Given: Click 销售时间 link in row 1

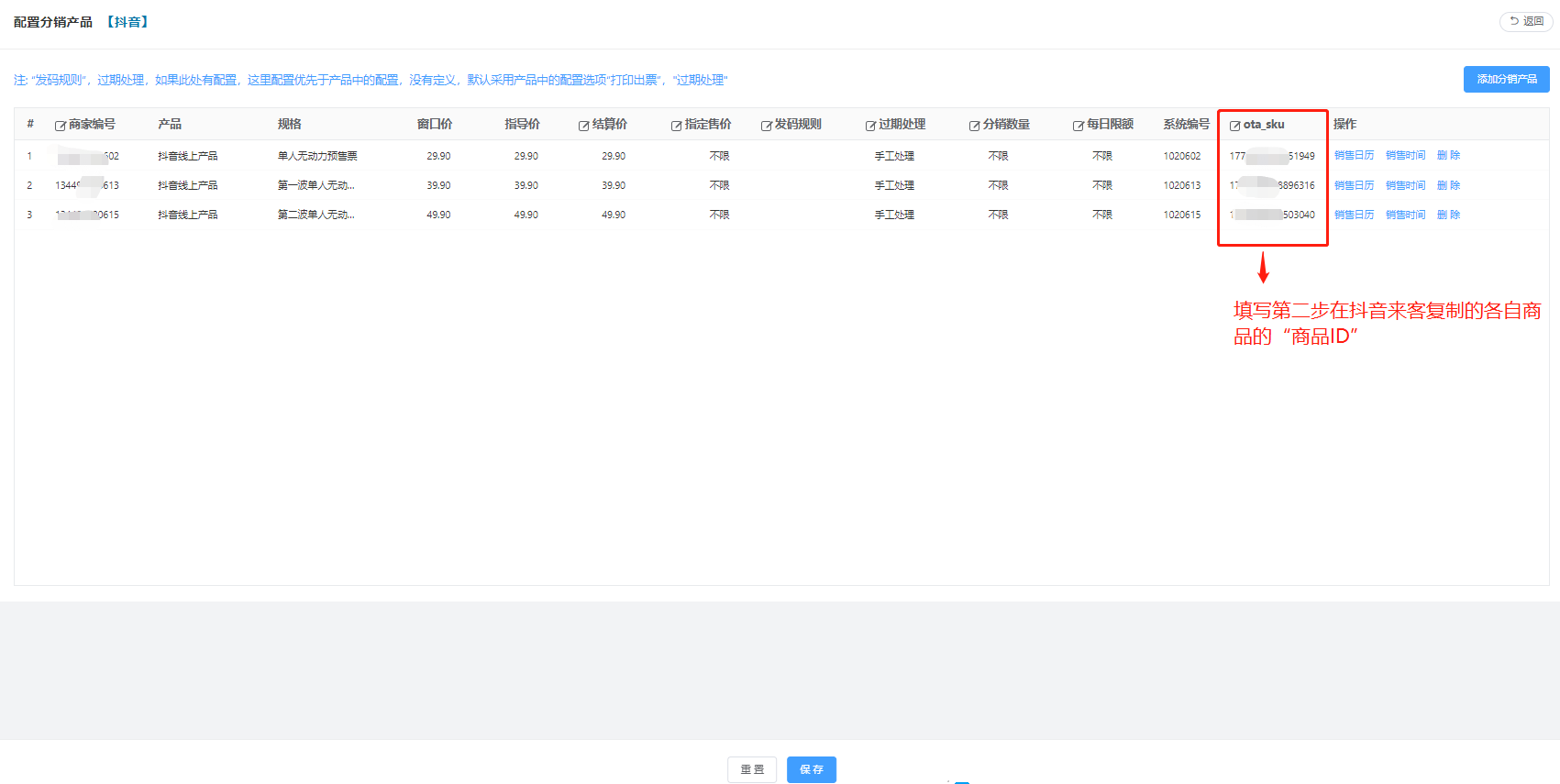Looking at the screenshot, I should tap(1405, 156).
